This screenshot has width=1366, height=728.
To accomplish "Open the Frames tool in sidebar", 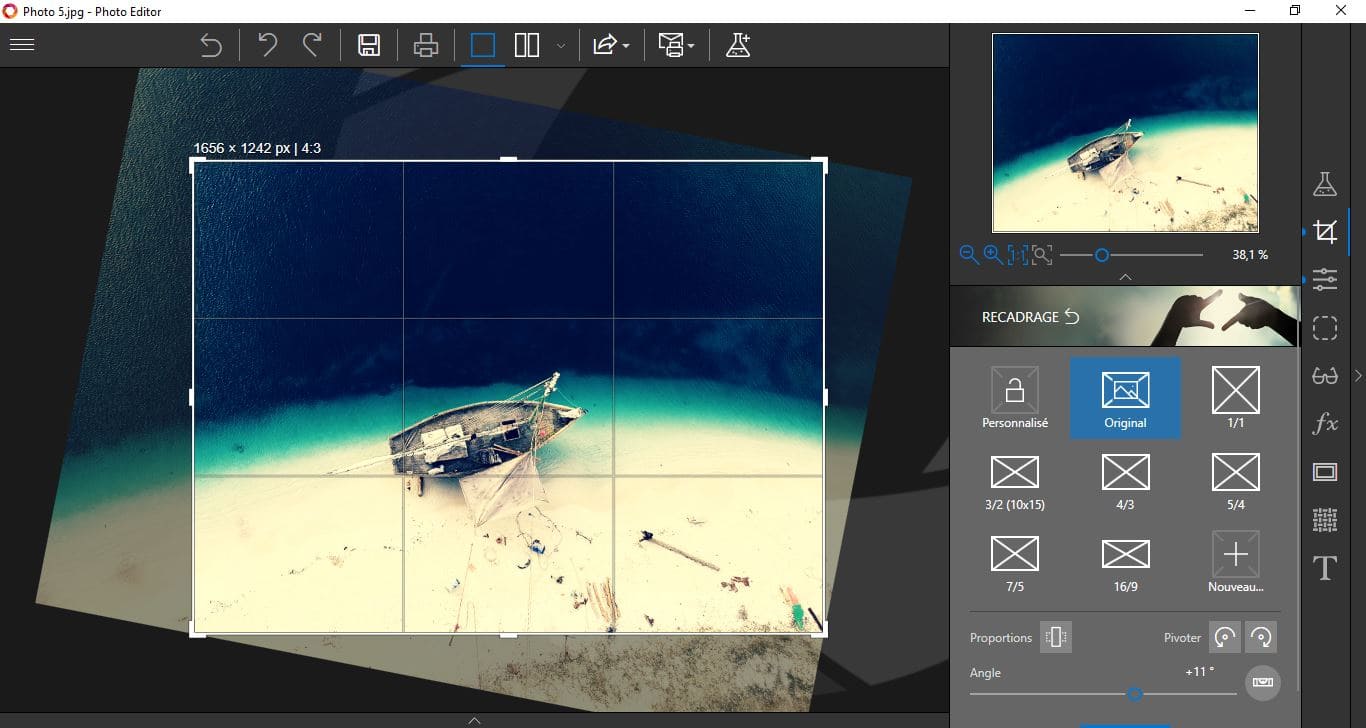I will pos(1325,472).
